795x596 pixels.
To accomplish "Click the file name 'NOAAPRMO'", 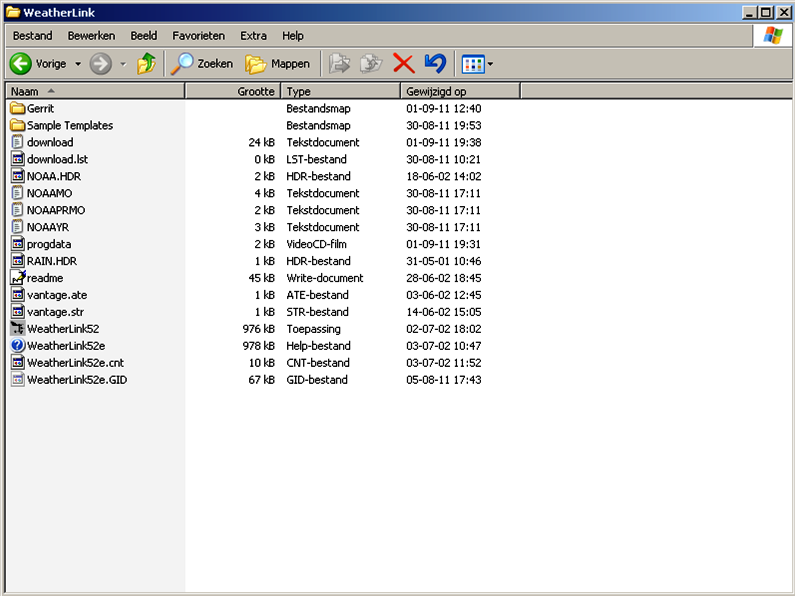I will click(x=56, y=210).
